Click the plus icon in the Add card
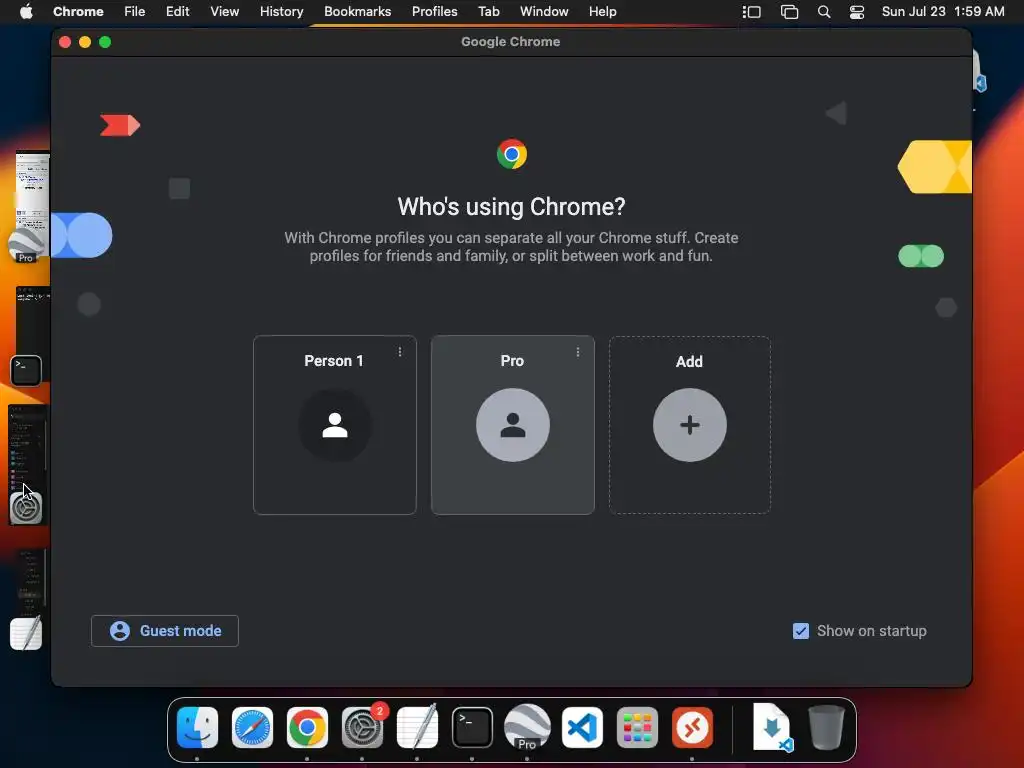 pyautogui.click(x=690, y=425)
